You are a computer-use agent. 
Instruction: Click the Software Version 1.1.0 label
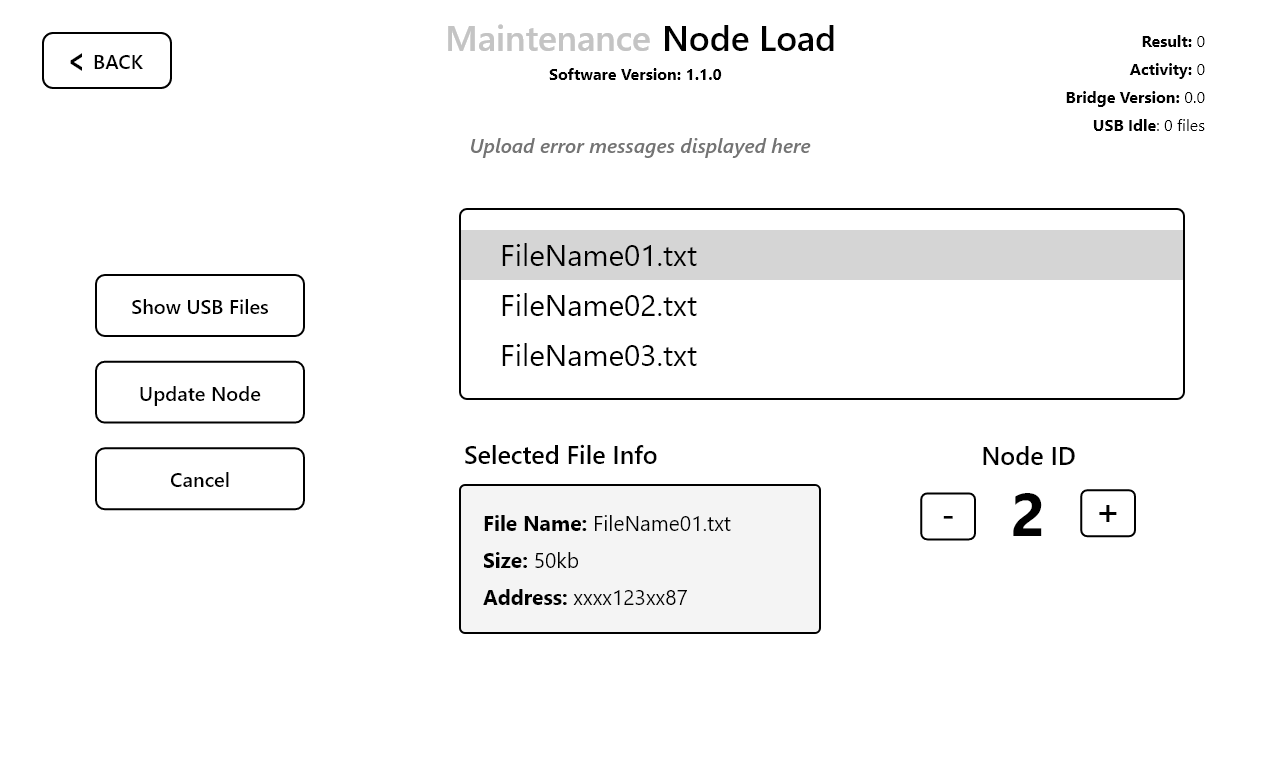tap(635, 75)
